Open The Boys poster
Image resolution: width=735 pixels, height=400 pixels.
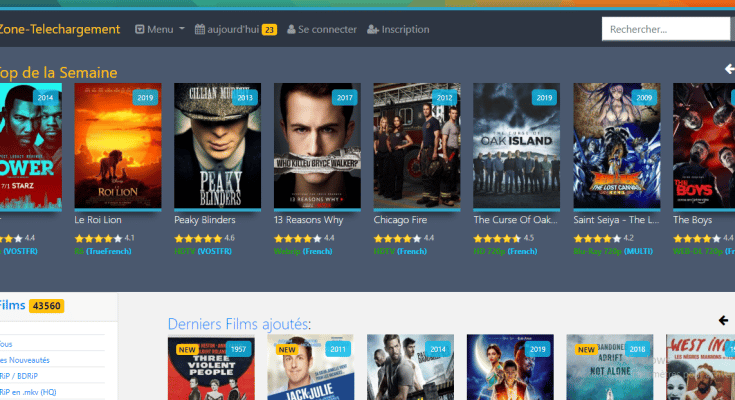click(704, 146)
